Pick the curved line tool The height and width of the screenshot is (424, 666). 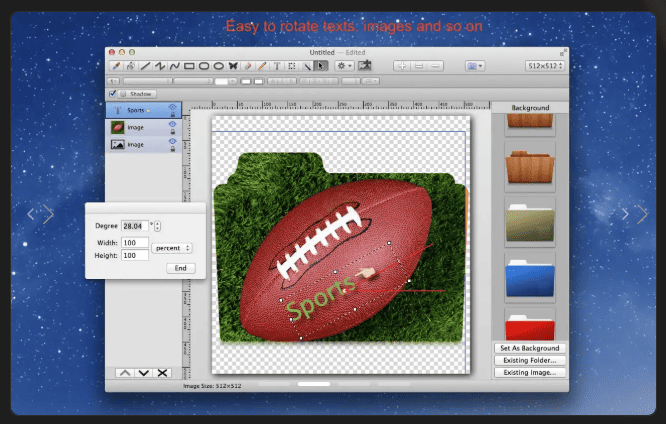click(x=175, y=66)
